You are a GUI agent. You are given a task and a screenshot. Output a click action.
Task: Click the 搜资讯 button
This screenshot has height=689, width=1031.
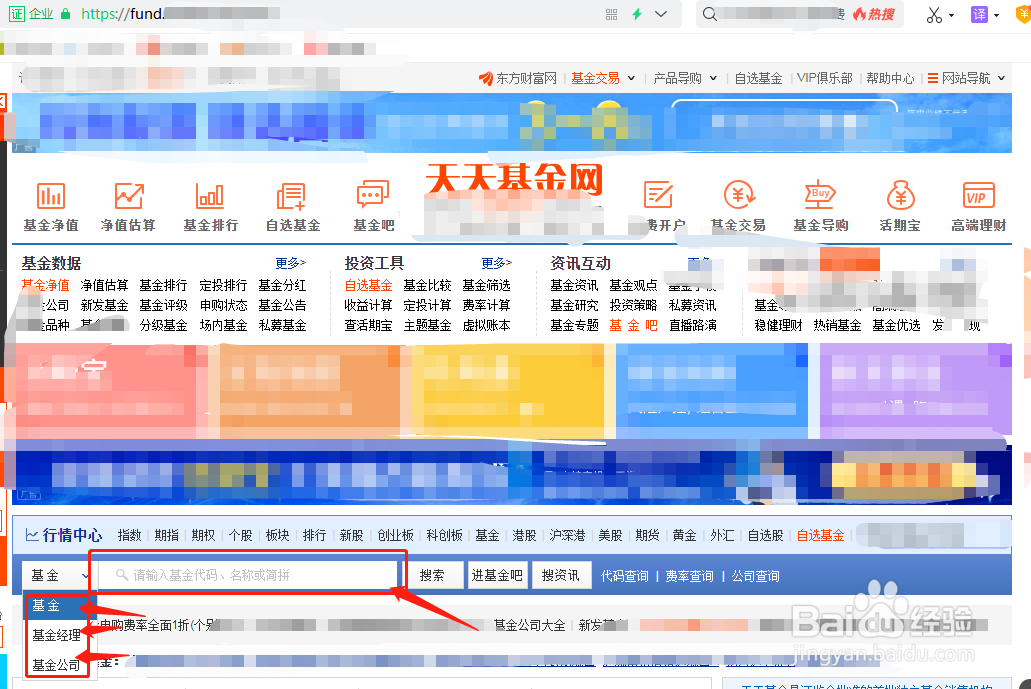coord(560,575)
